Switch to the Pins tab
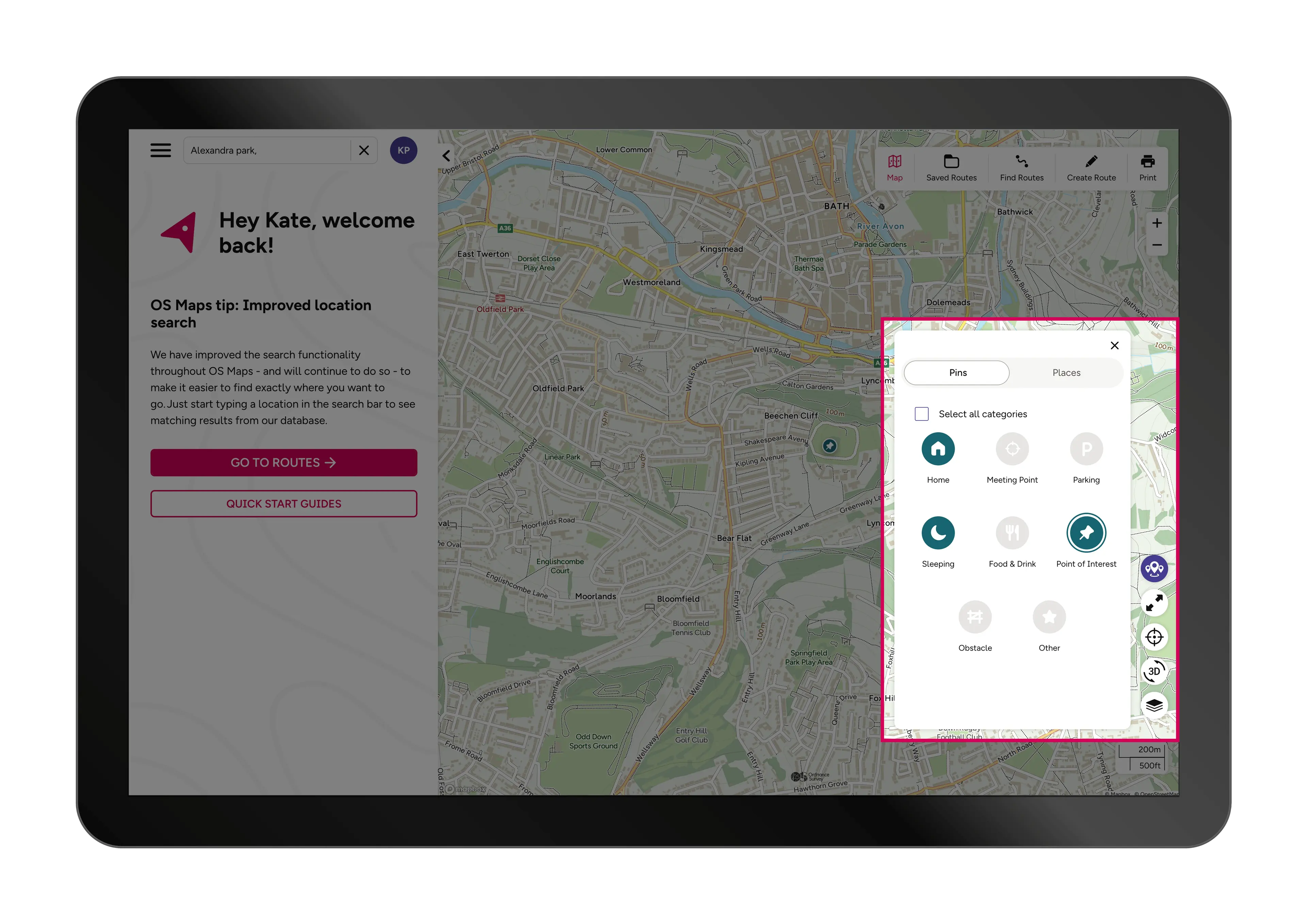 957,372
